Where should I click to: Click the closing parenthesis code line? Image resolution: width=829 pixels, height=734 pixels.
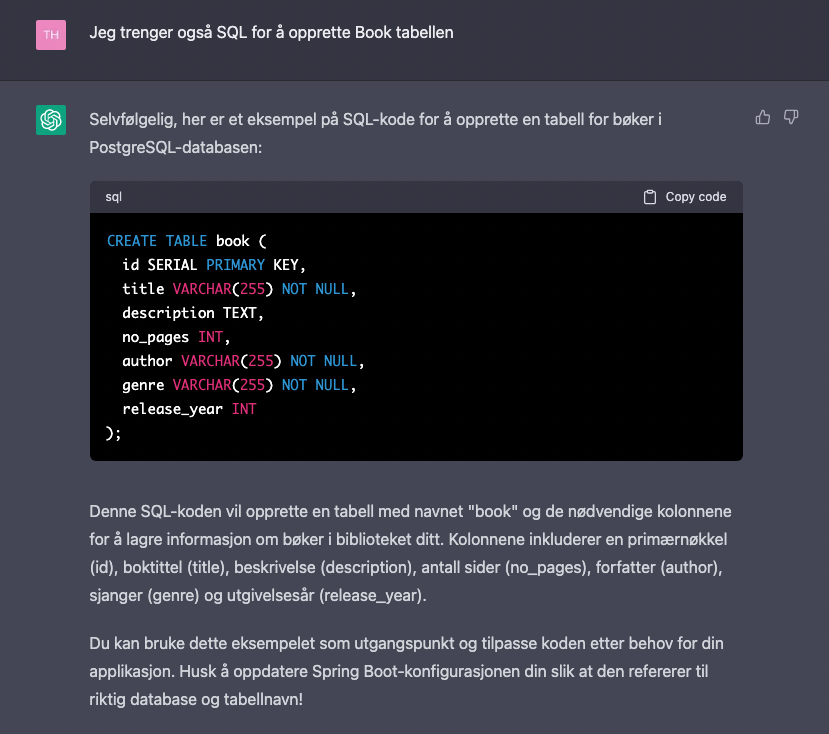(113, 432)
